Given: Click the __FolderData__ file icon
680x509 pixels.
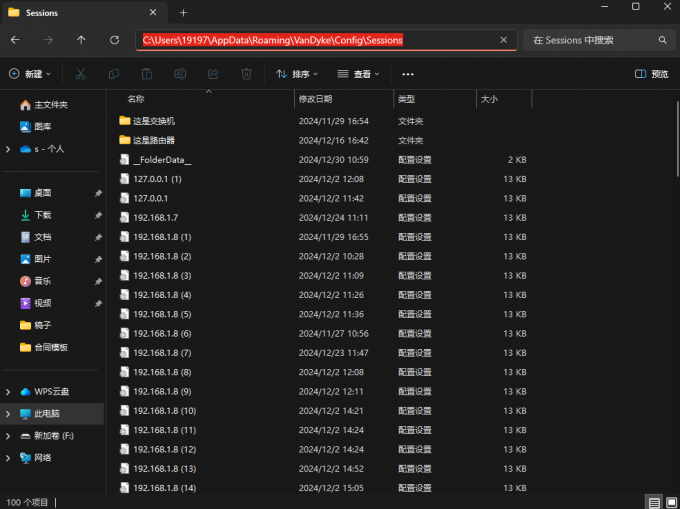Looking at the screenshot, I should pos(124,160).
